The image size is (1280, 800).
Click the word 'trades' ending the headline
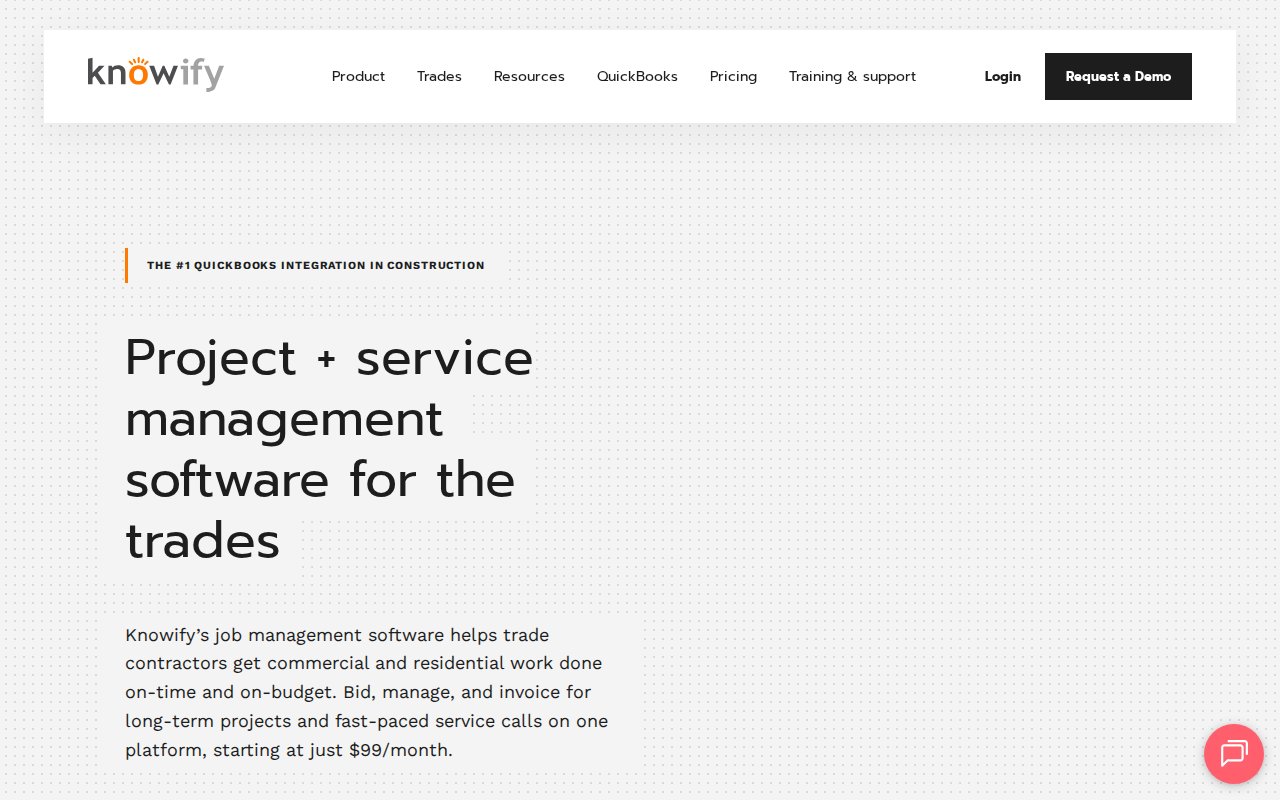coord(202,541)
